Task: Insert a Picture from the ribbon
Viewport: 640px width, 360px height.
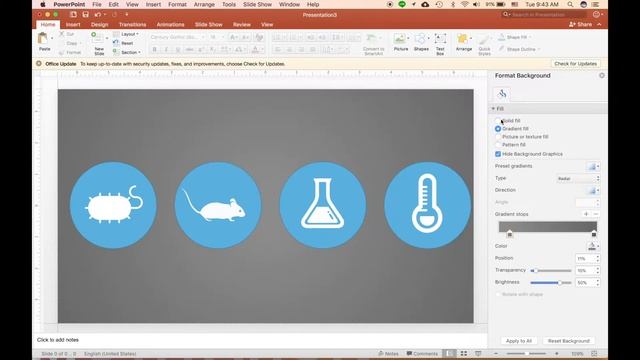Action: (400, 39)
